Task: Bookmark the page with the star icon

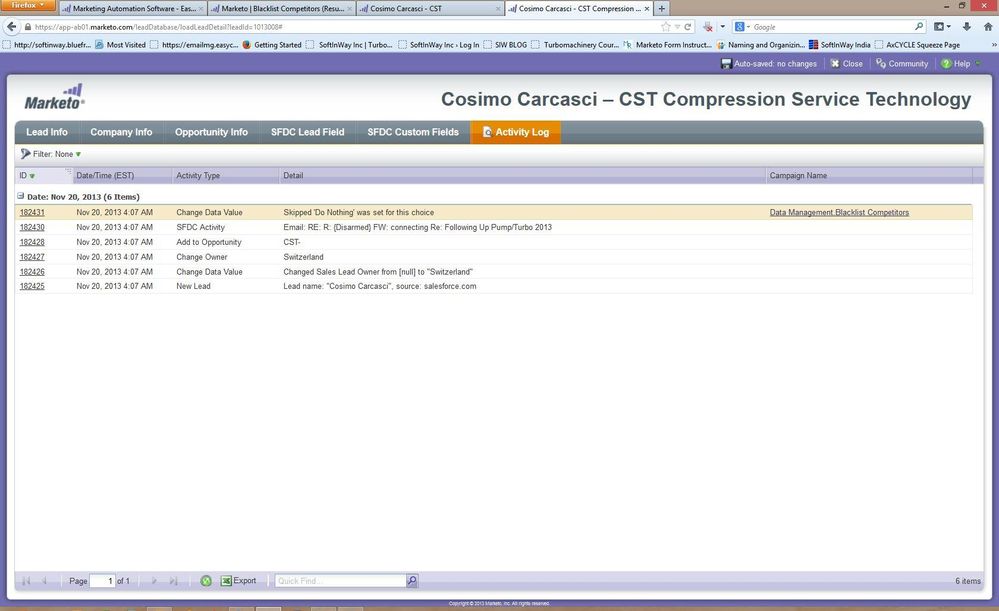Action: pos(666,27)
